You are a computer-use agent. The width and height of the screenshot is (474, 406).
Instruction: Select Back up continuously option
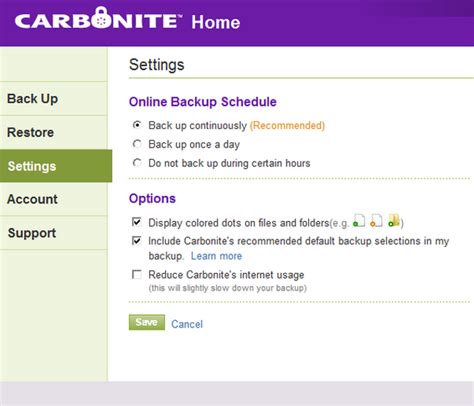click(x=137, y=125)
